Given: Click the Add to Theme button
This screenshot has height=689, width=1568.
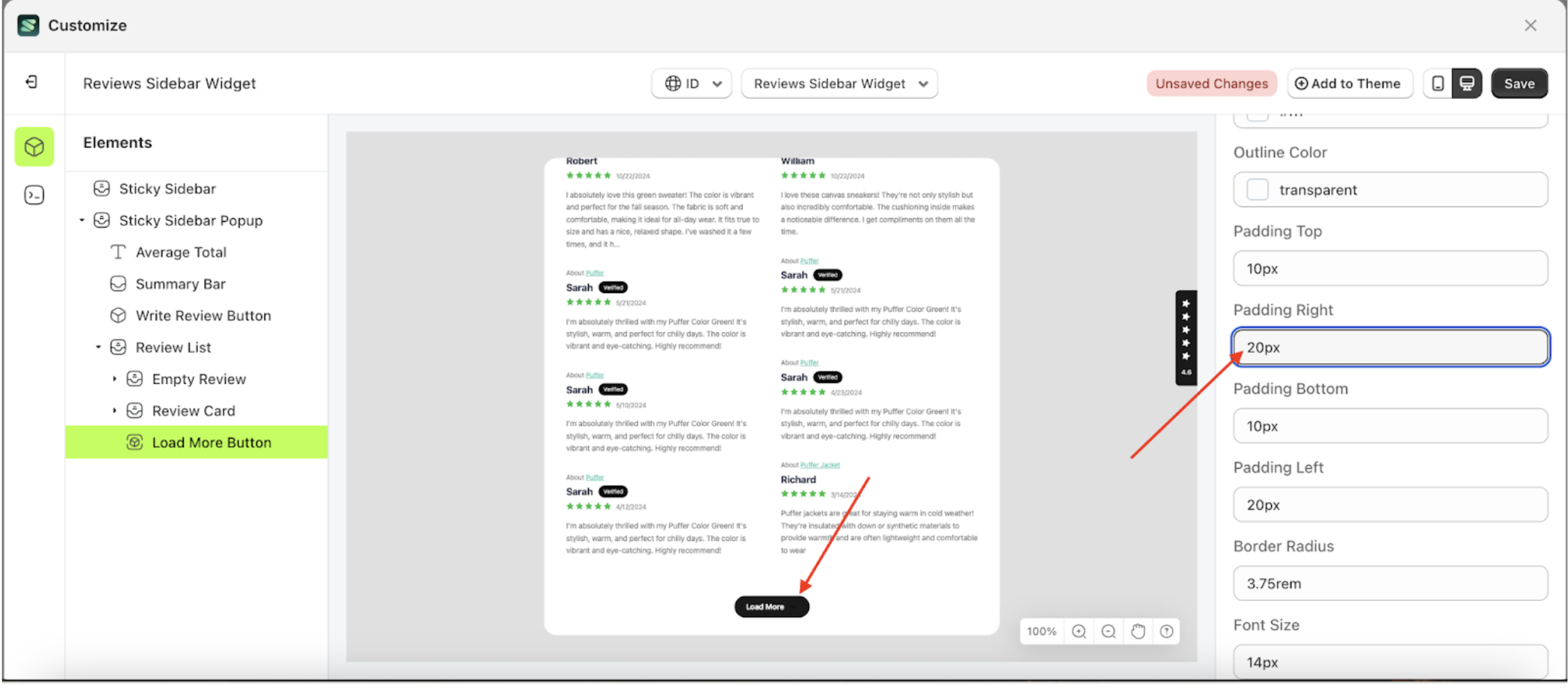Looking at the screenshot, I should pyautogui.click(x=1350, y=83).
